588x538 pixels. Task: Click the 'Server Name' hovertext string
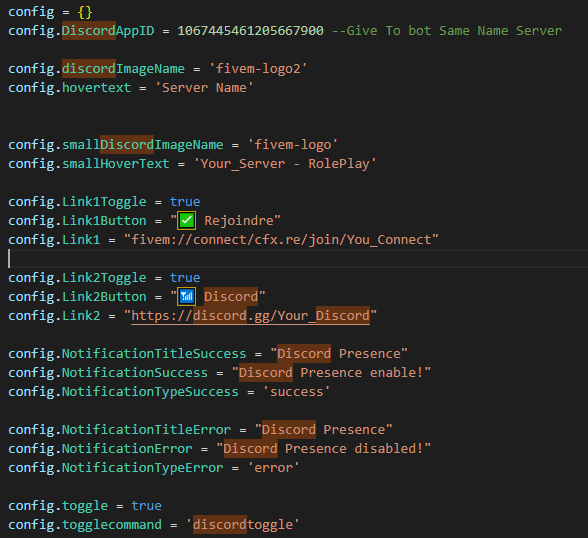pos(204,88)
